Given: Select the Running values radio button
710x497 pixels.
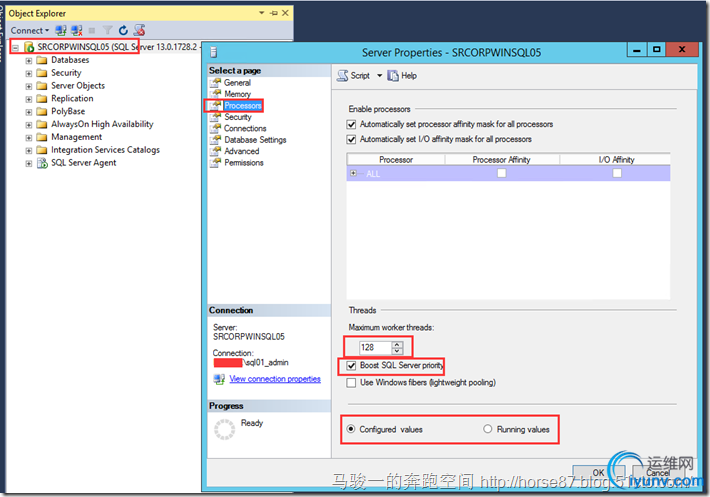Looking at the screenshot, I should pyautogui.click(x=488, y=429).
